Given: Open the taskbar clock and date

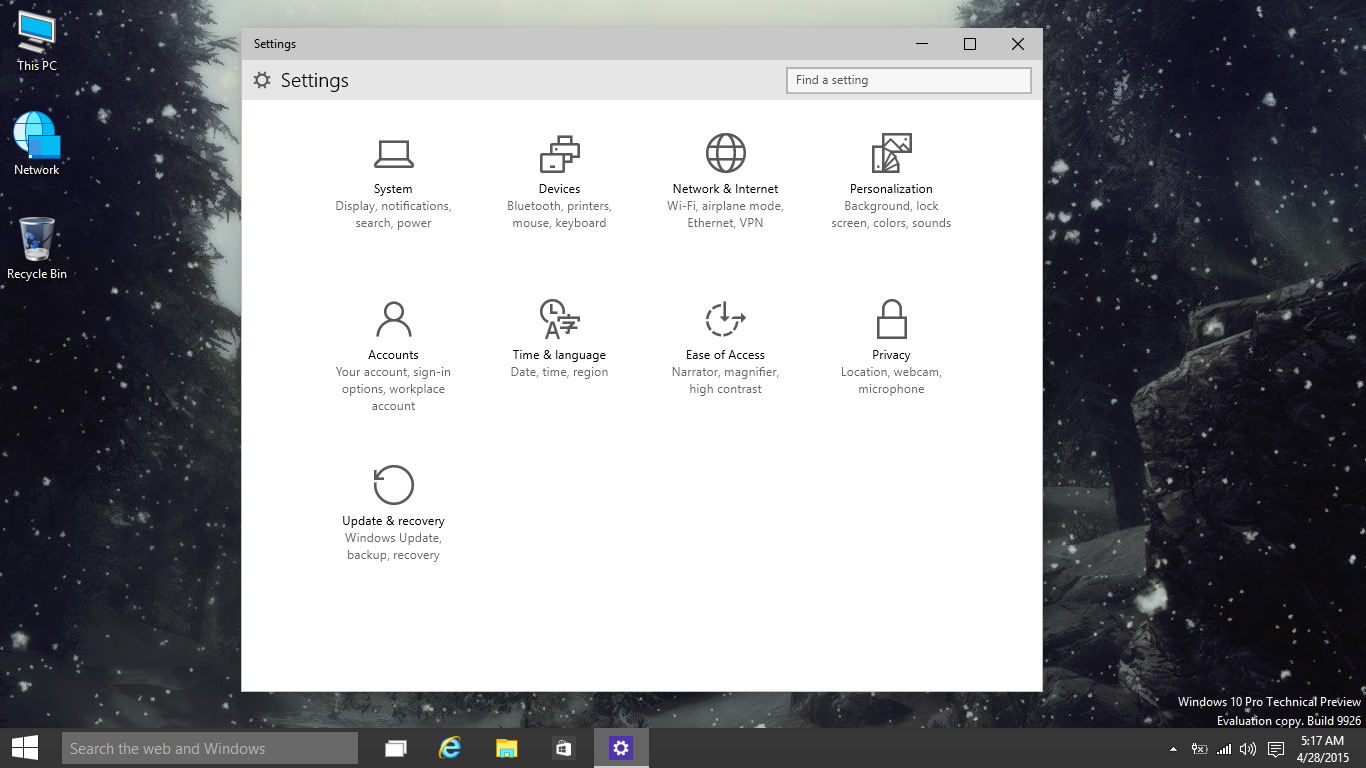Looking at the screenshot, I should click(x=1323, y=749).
